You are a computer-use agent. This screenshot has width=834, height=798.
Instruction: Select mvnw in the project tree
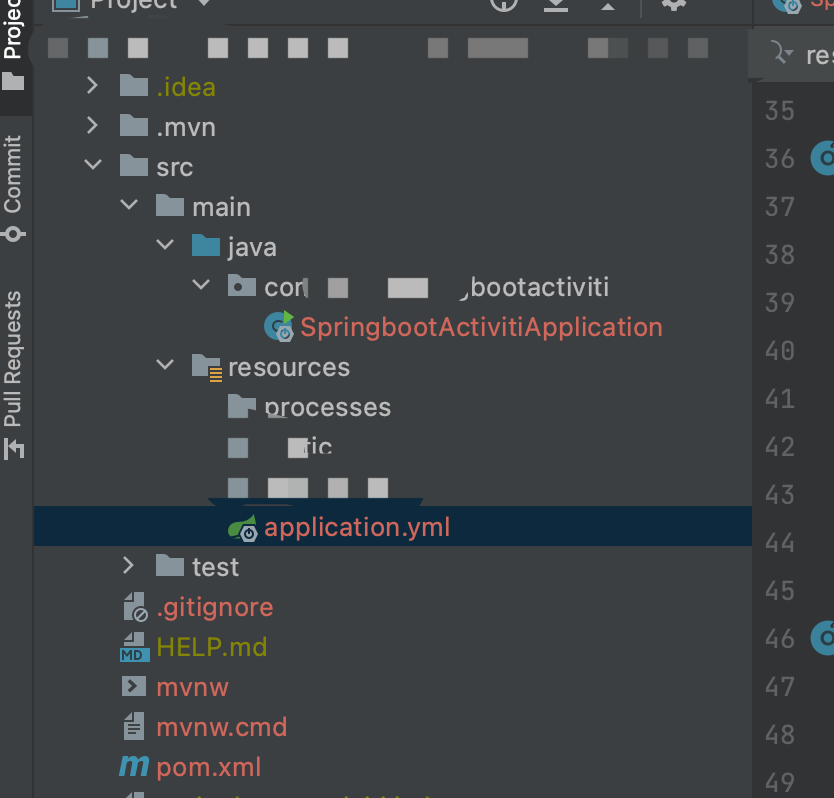coord(193,687)
